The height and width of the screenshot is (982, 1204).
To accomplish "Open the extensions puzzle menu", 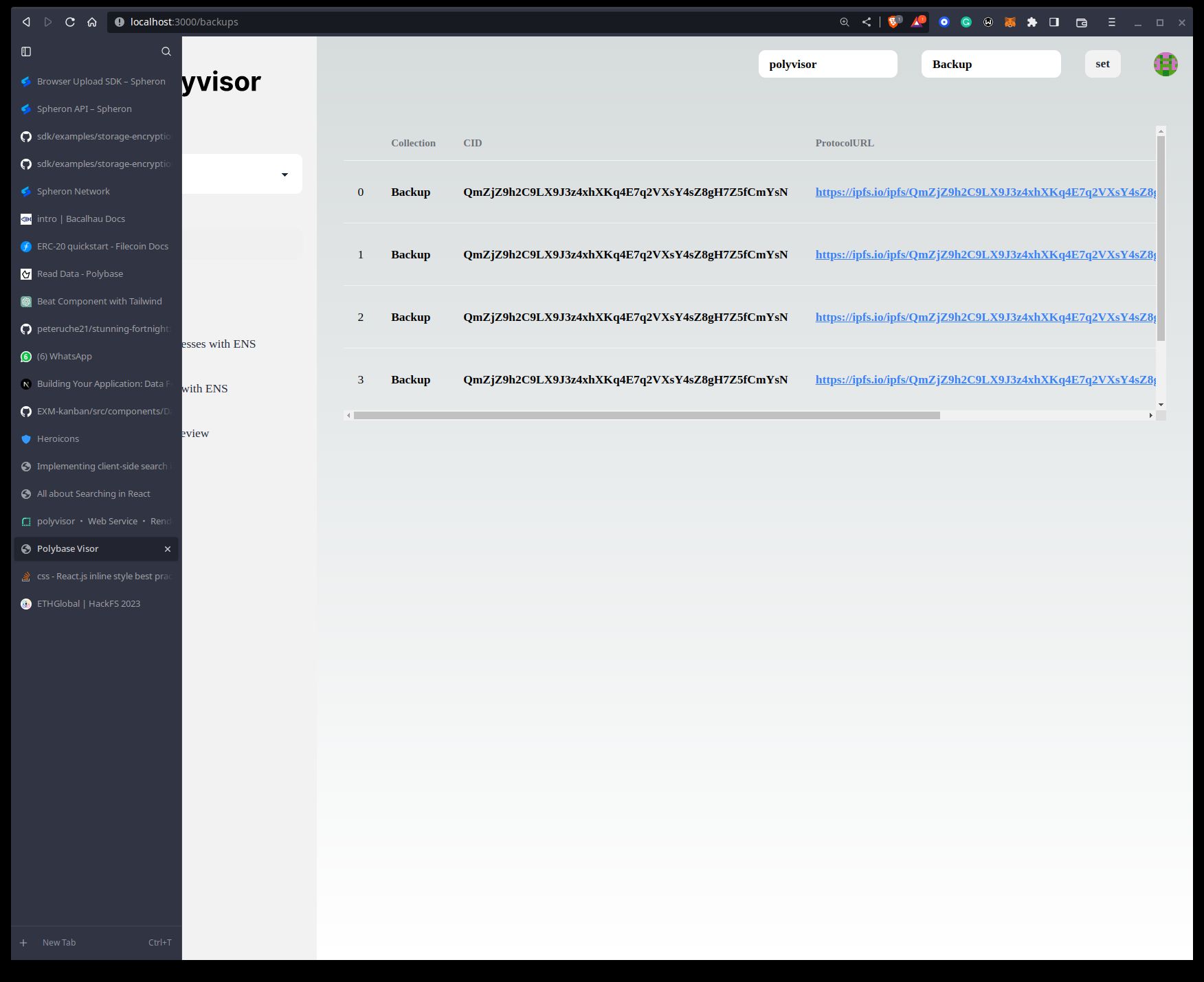I will tap(1032, 22).
